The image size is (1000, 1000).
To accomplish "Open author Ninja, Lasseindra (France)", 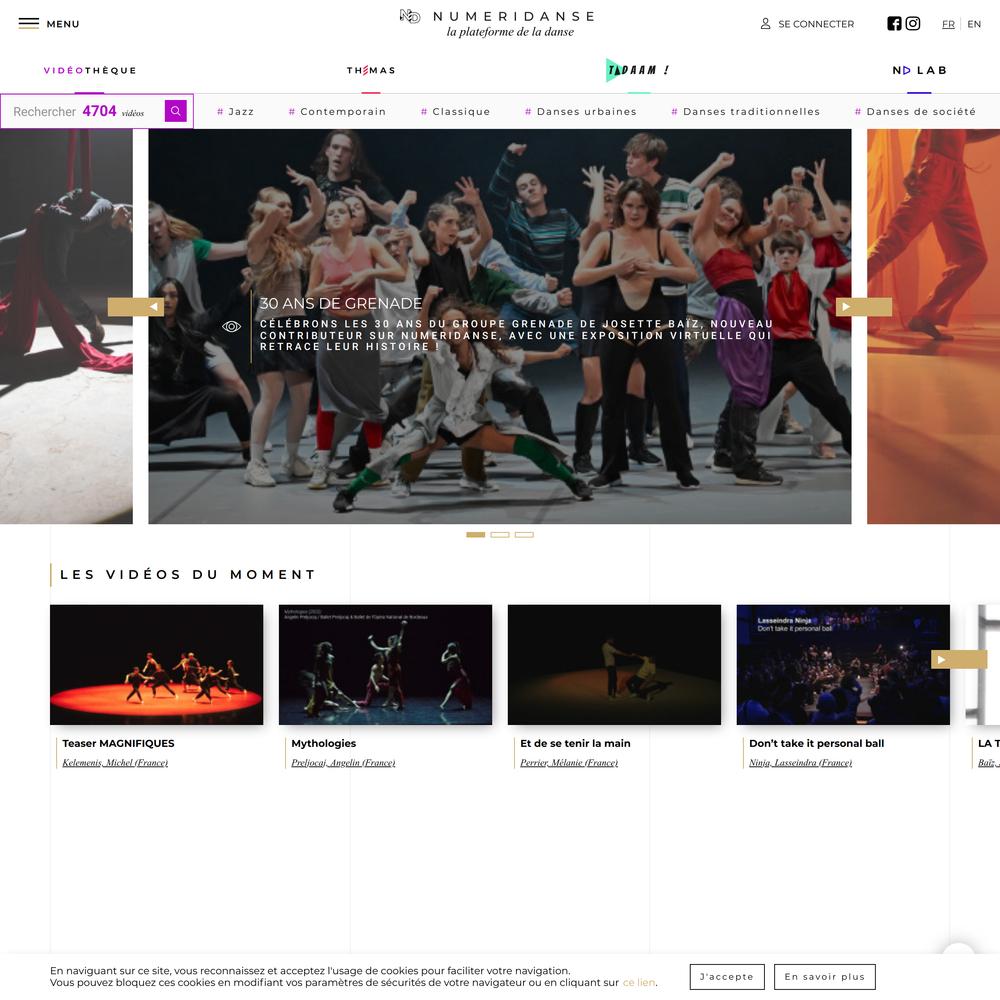I will pyautogui.click(x=800, y=762).
